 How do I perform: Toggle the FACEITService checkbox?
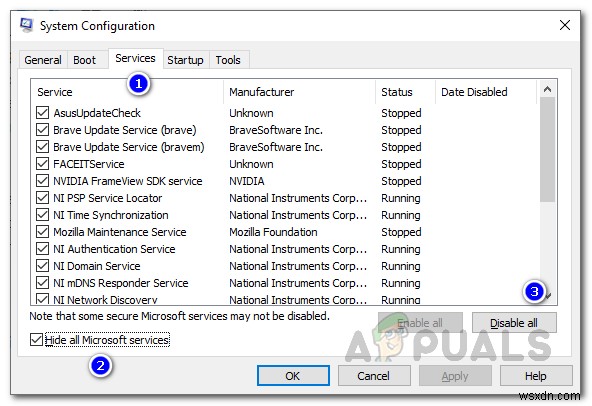42,164
